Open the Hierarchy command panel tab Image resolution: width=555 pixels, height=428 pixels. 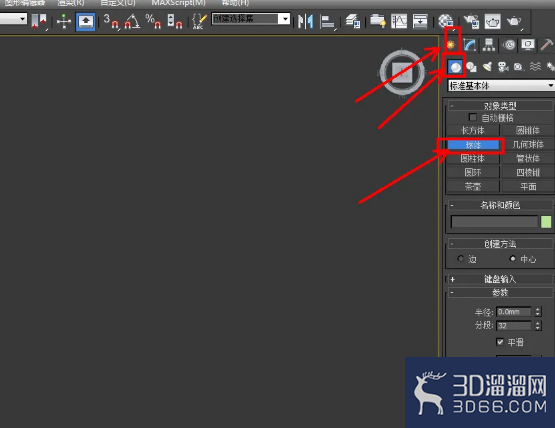pyautogui.click(x=489, y=45)
